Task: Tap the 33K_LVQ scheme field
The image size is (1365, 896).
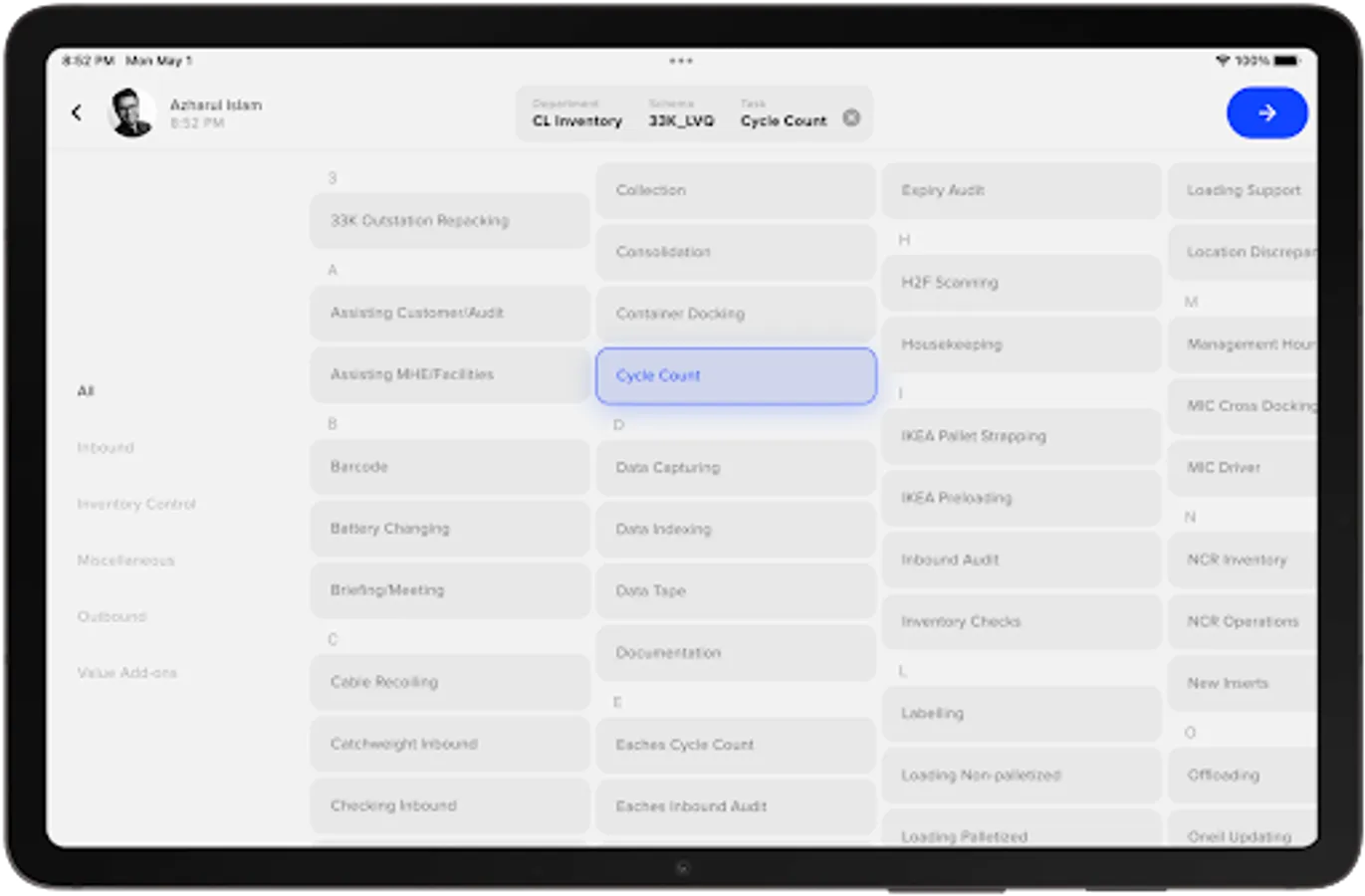Action: click(x=682, y=113)
